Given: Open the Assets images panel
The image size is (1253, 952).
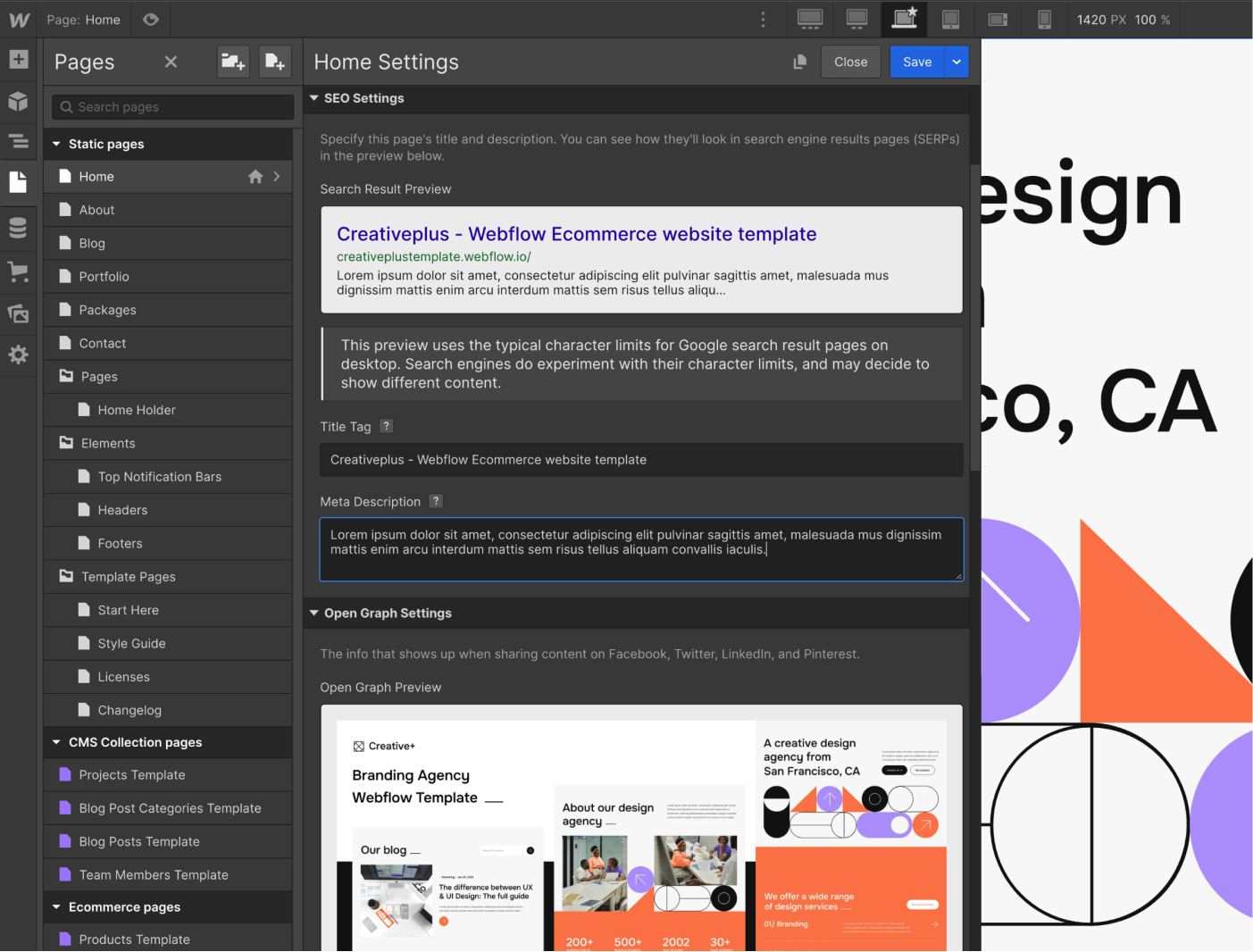Looking at the screenshot, I should click(19, 313).
